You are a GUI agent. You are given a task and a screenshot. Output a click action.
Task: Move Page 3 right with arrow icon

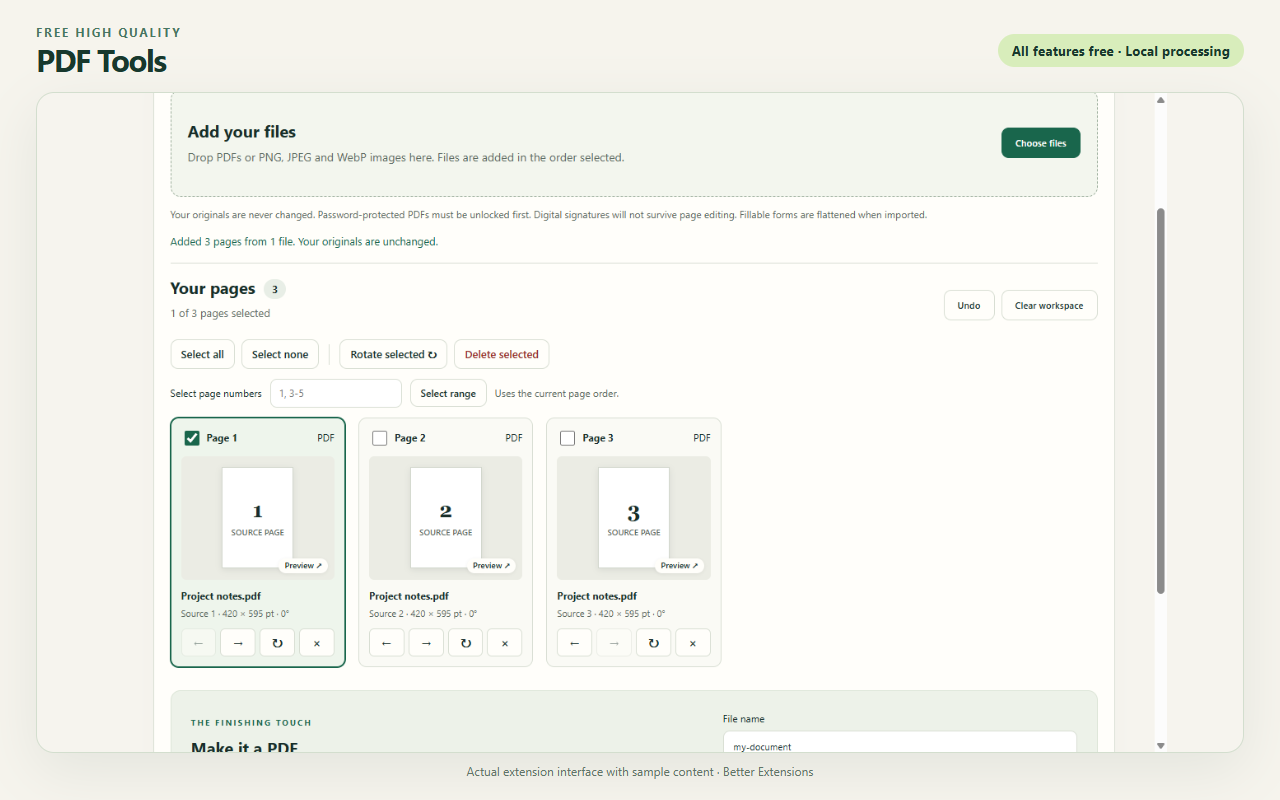click(614, 643)
